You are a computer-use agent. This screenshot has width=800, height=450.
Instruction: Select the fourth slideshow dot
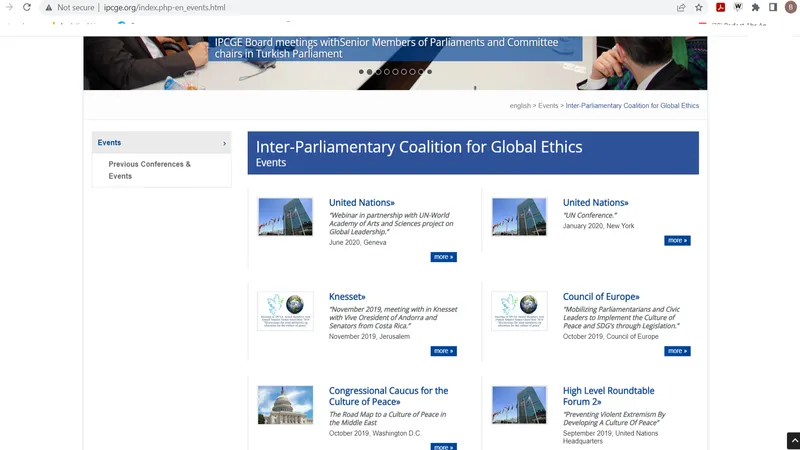[x=387, y=72]
